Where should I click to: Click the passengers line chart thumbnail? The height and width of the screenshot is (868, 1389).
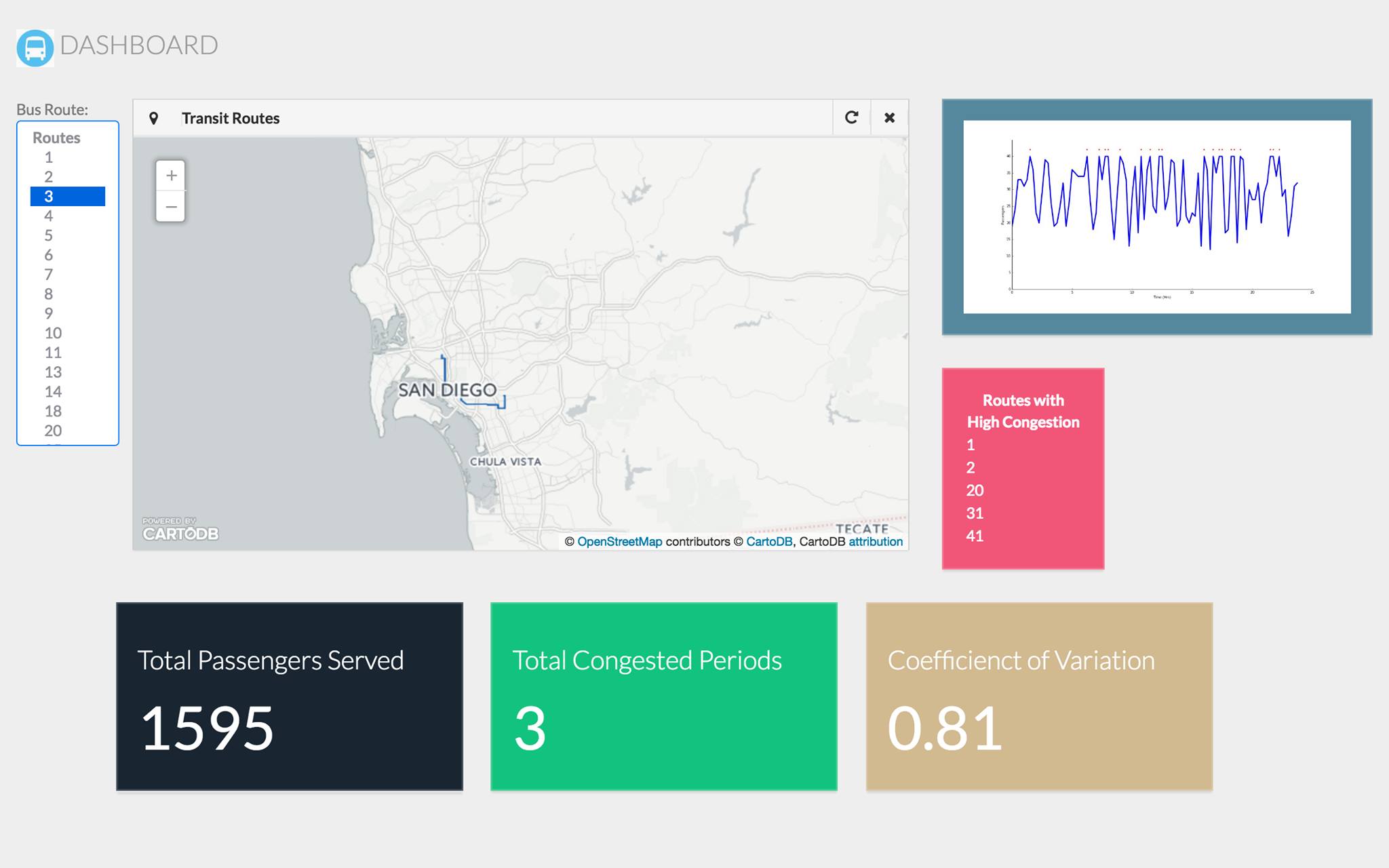tap(1156, 217)
